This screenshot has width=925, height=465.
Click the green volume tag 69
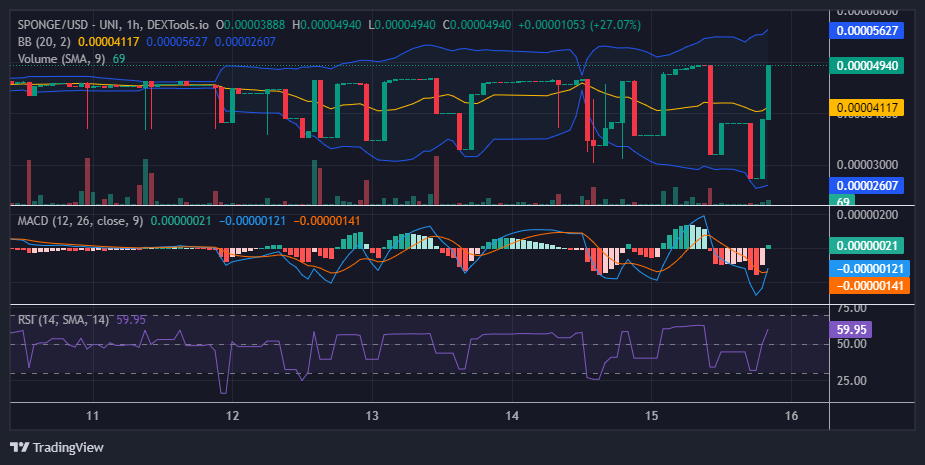pos(842,201)
